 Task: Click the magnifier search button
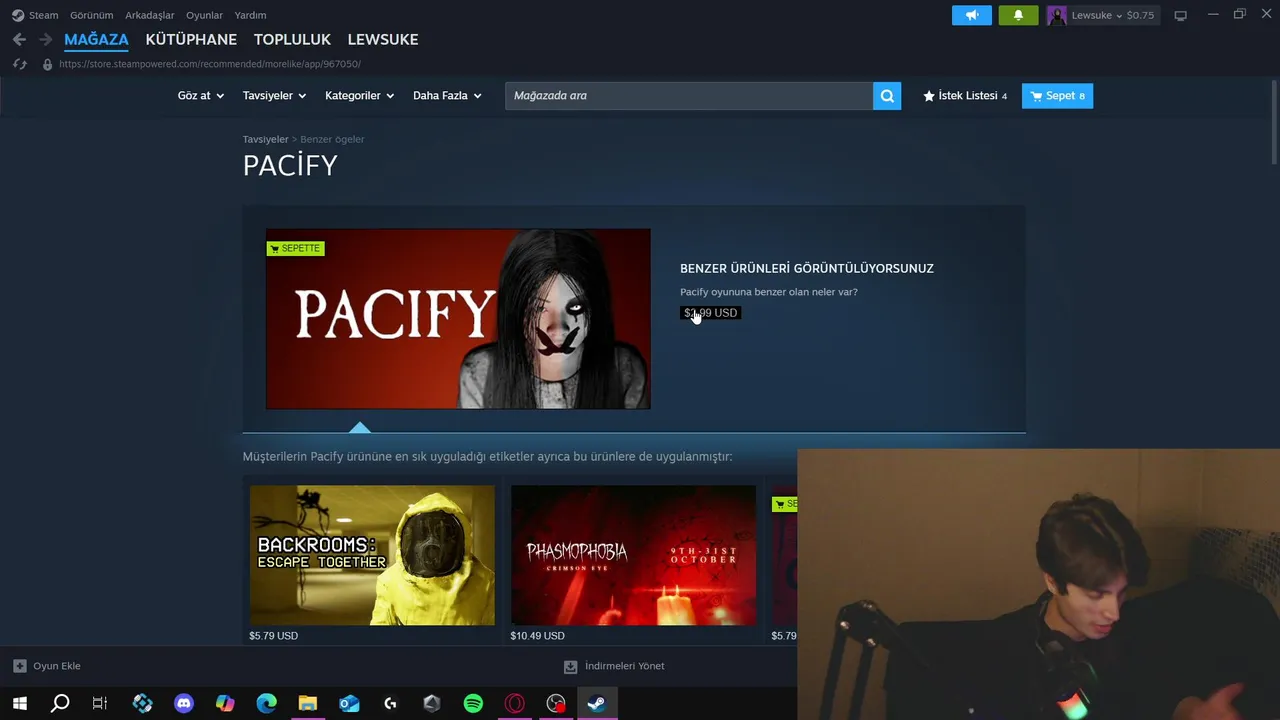(887, 96)
